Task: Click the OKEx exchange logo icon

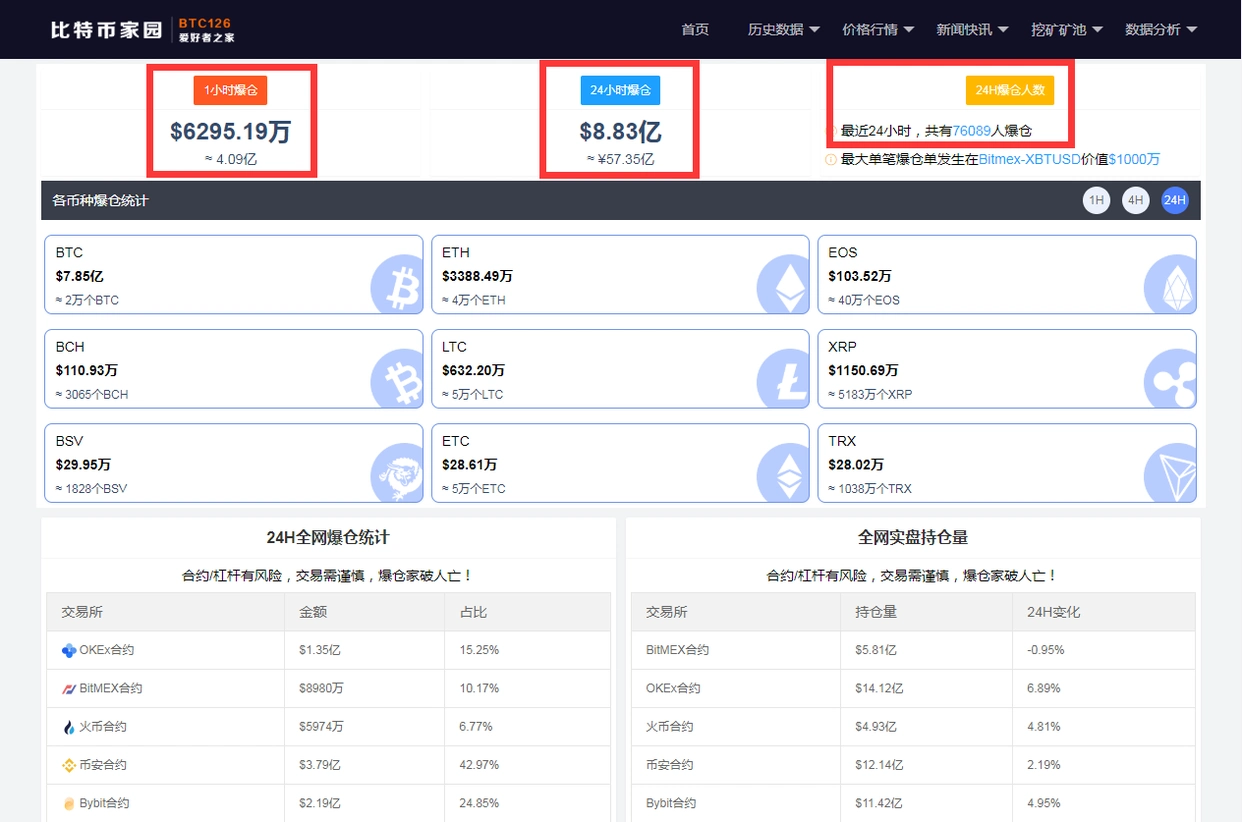Action: click(69, 650)
